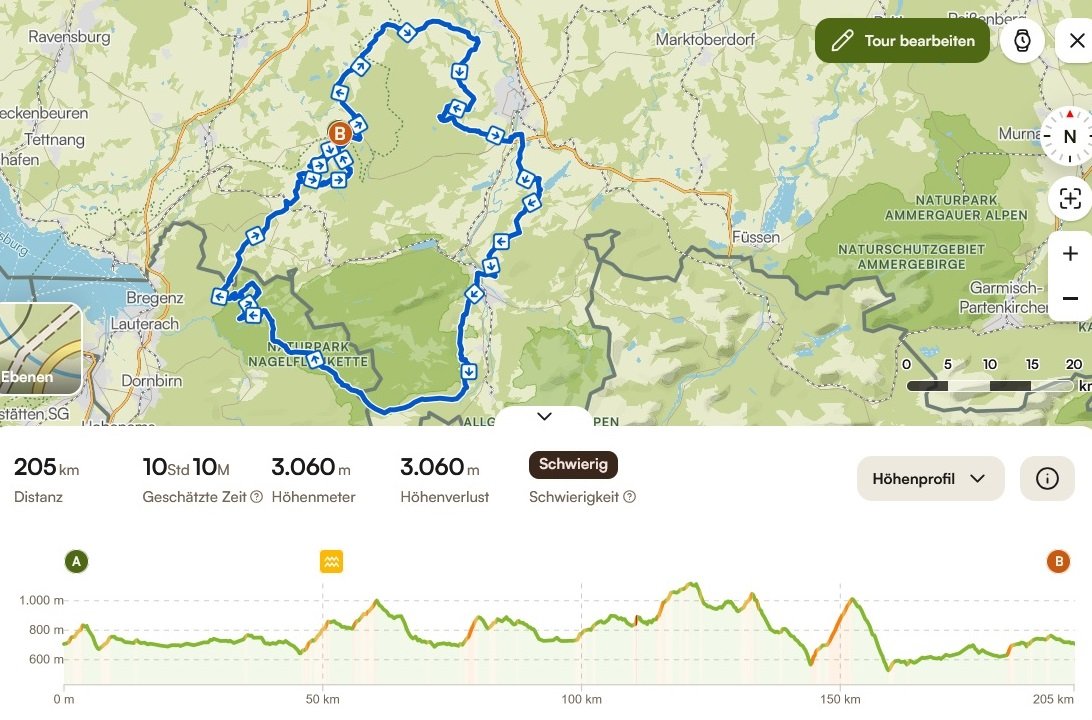1092x720 pixels.
Task: Collapse the map using the chevron handle
Action: pyautogui.click(x=544, y=416)
